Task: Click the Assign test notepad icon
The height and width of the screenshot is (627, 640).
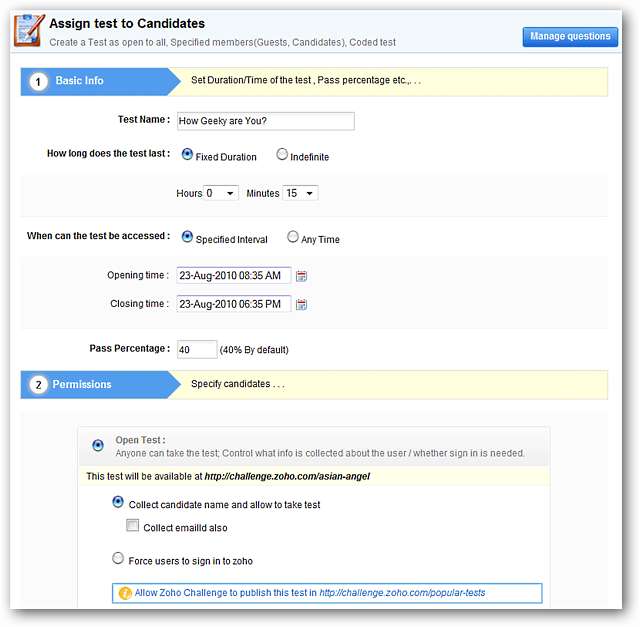Action: [27, 30]
